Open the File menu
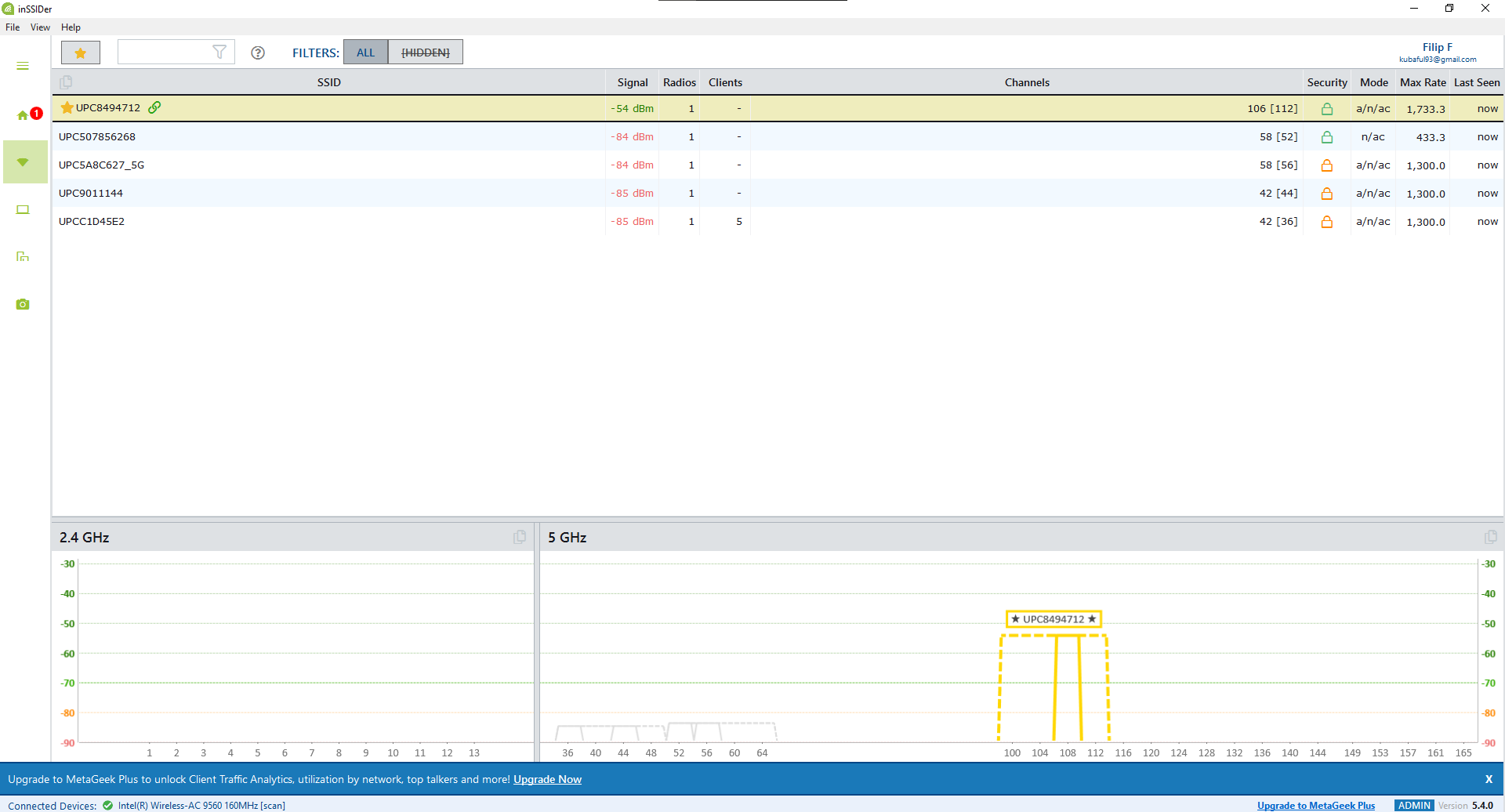1505x812 pixels. 13,27
